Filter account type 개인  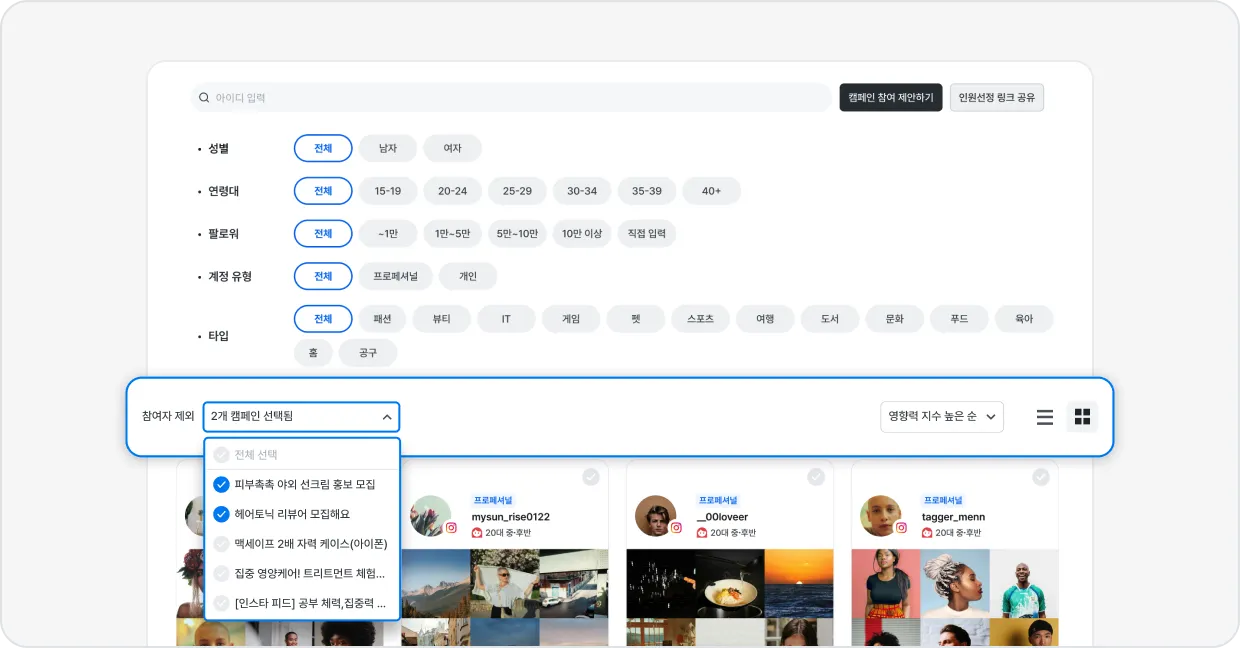click(468, 276)
